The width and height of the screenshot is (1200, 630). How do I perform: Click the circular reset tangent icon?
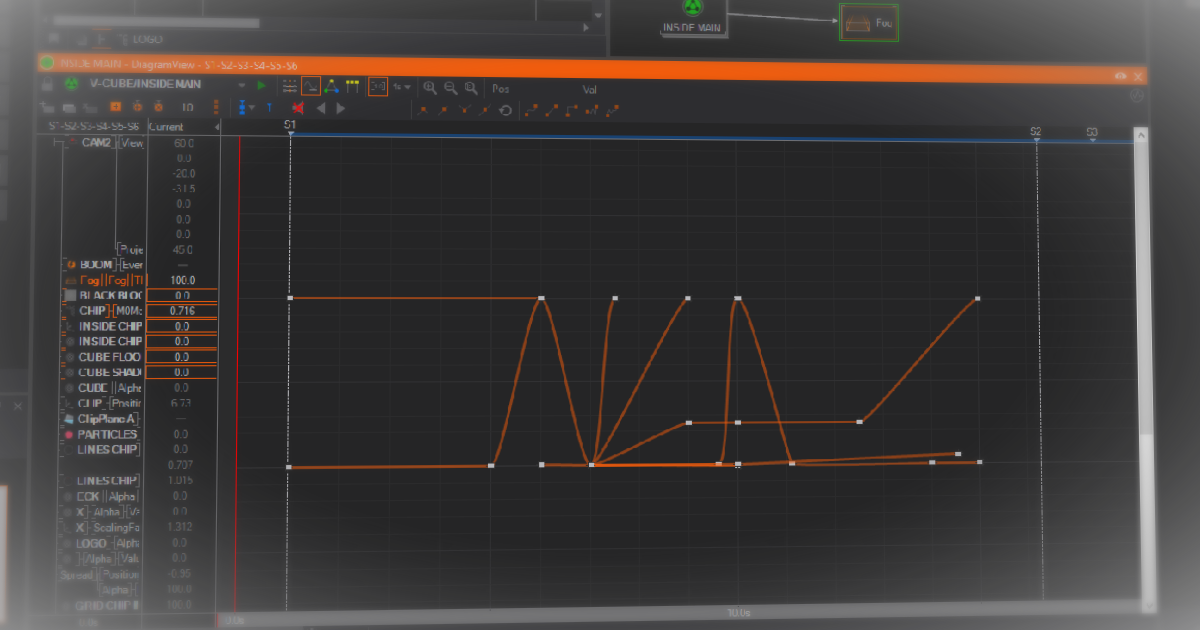506,110
